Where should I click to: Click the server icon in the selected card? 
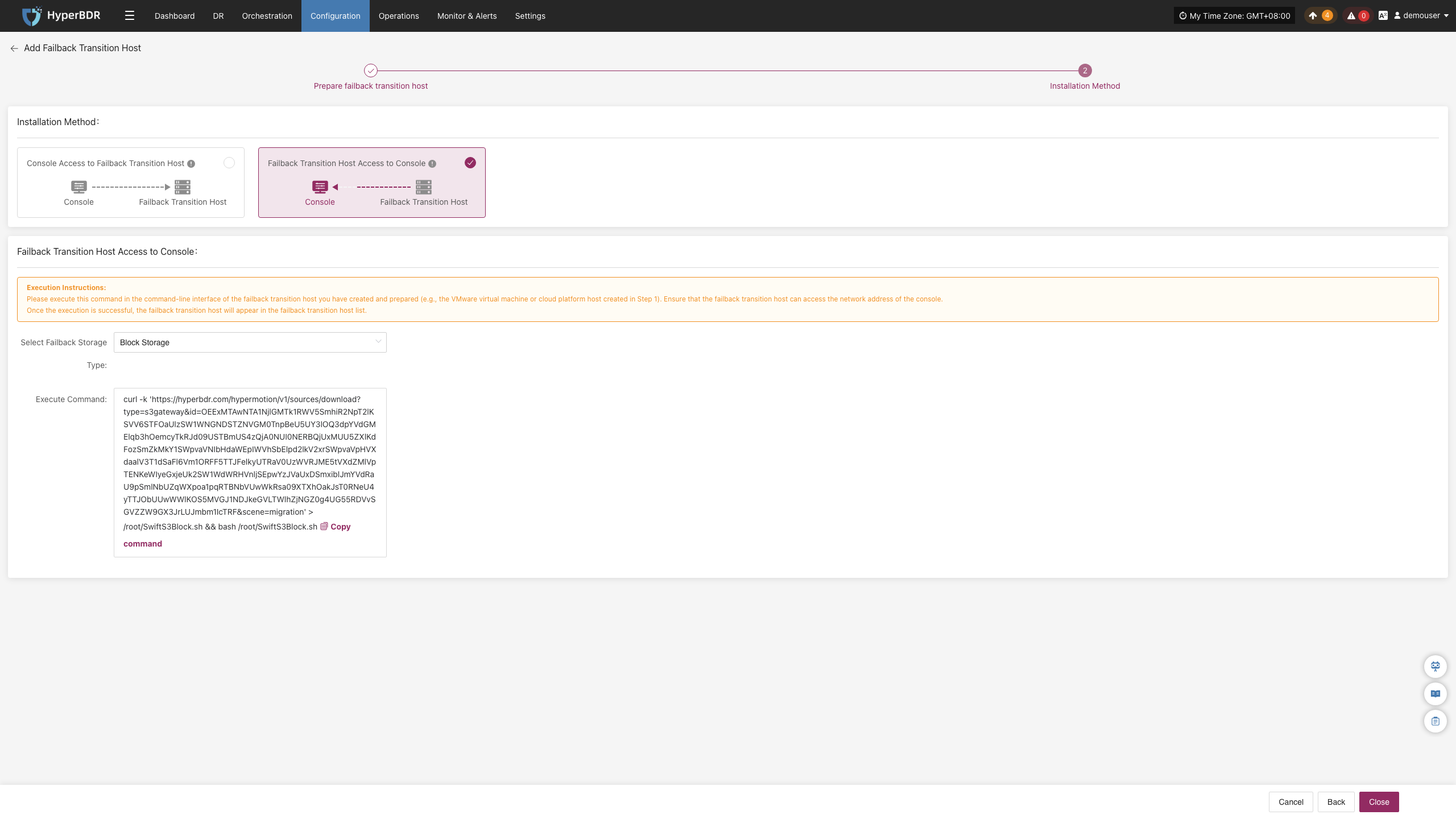[x=424, y=187]
